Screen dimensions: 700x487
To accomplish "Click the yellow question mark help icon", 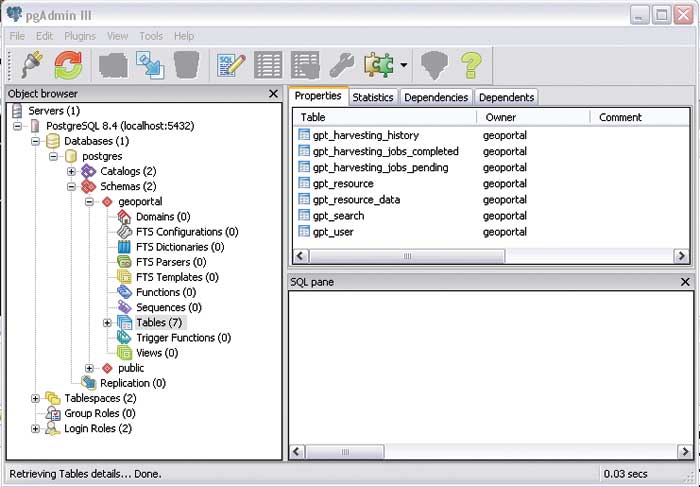I will pyautogui.click(x=471, y=66).
